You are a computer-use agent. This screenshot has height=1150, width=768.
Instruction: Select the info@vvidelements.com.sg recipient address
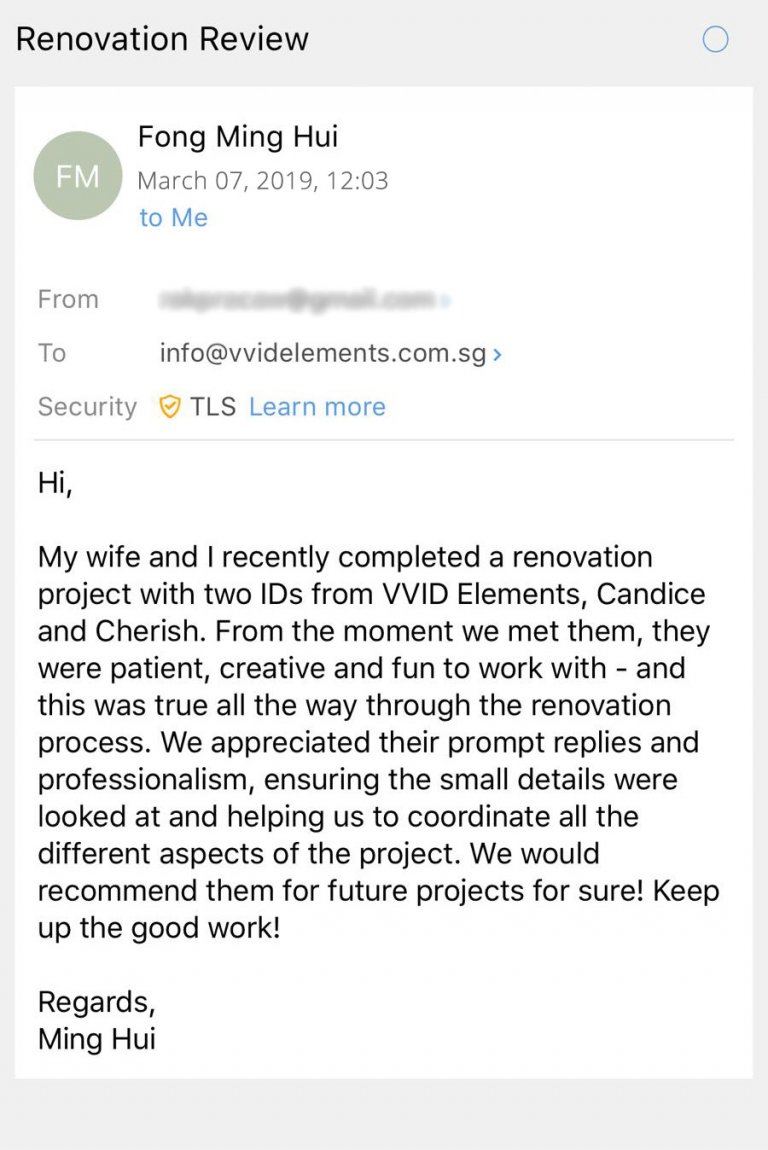click(x=322, y=353)
